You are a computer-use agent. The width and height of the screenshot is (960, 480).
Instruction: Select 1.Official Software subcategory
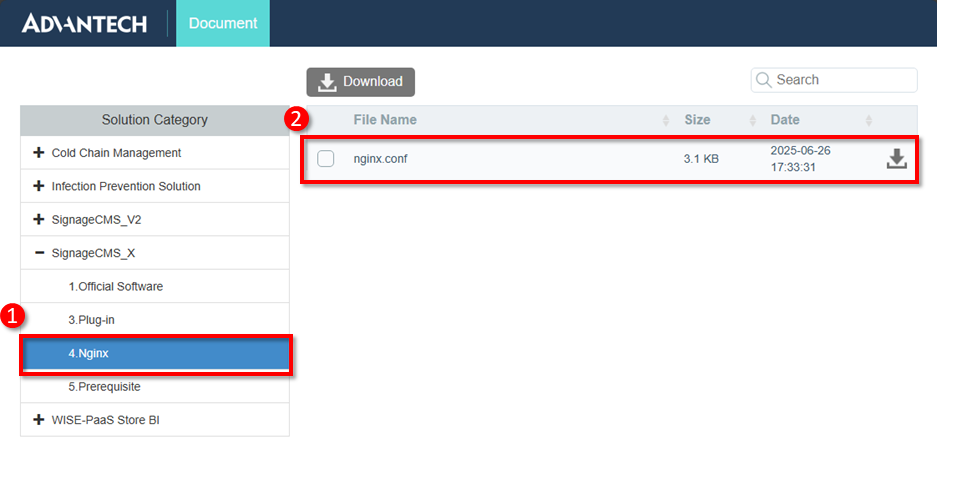coord(115,286)
